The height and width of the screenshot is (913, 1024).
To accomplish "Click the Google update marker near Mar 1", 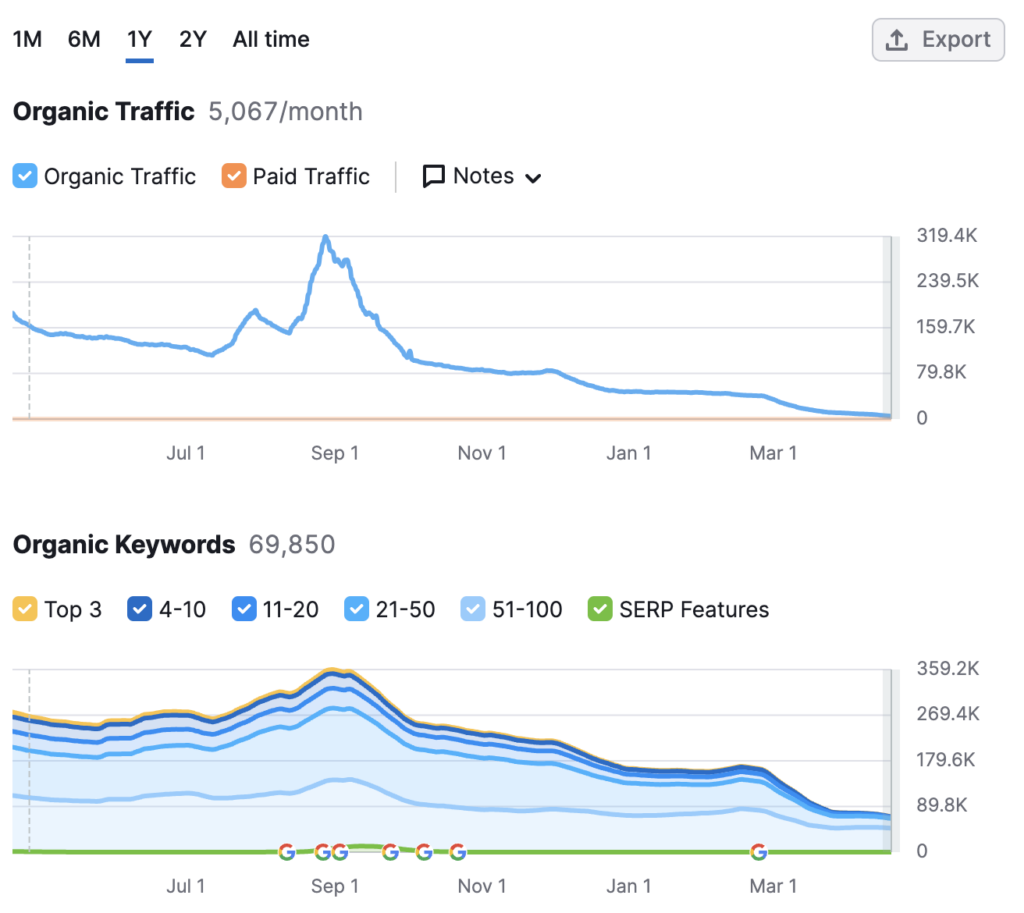I will pos(758,852).
